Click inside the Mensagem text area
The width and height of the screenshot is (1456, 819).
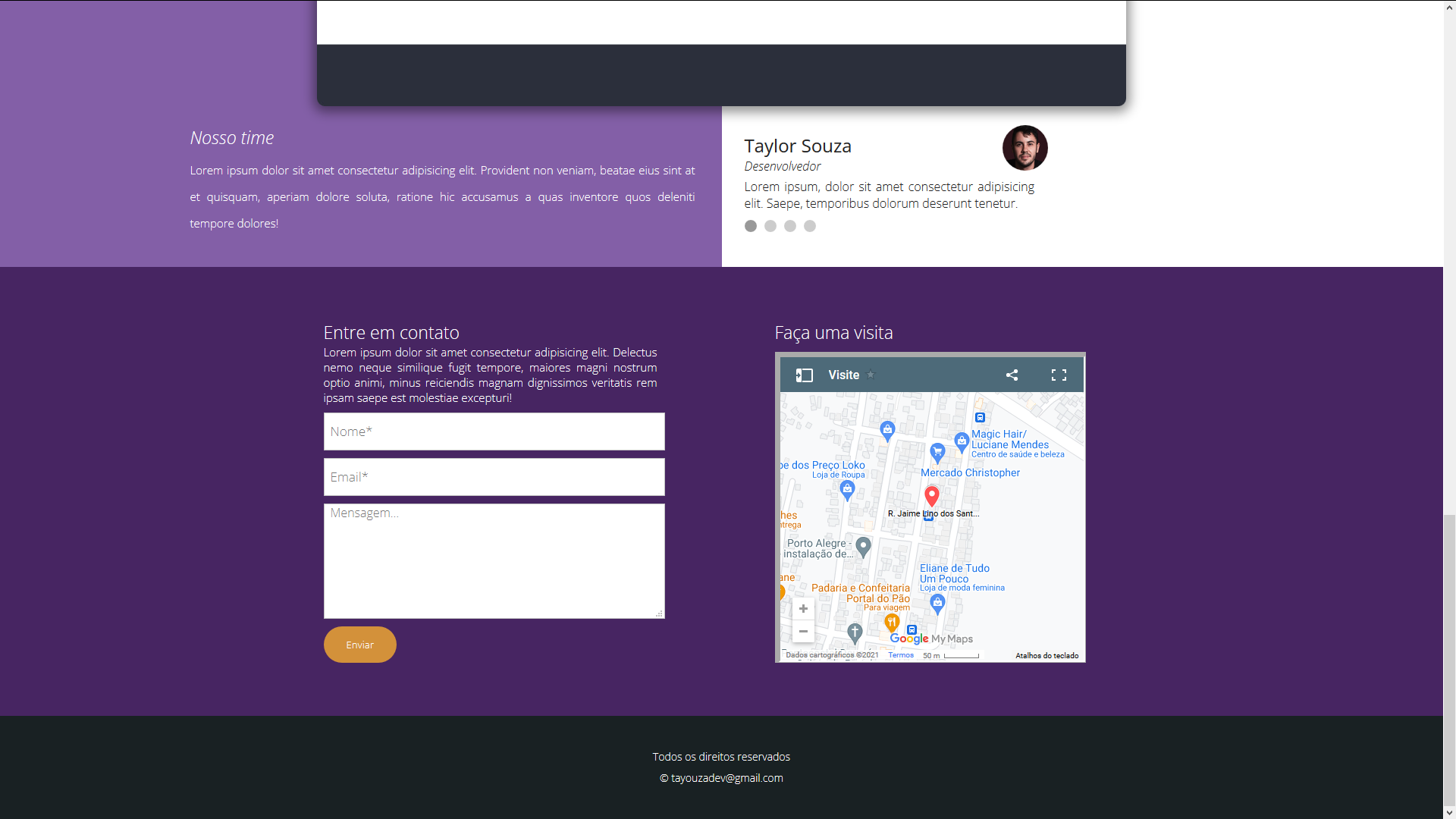[x=494, y=561]
